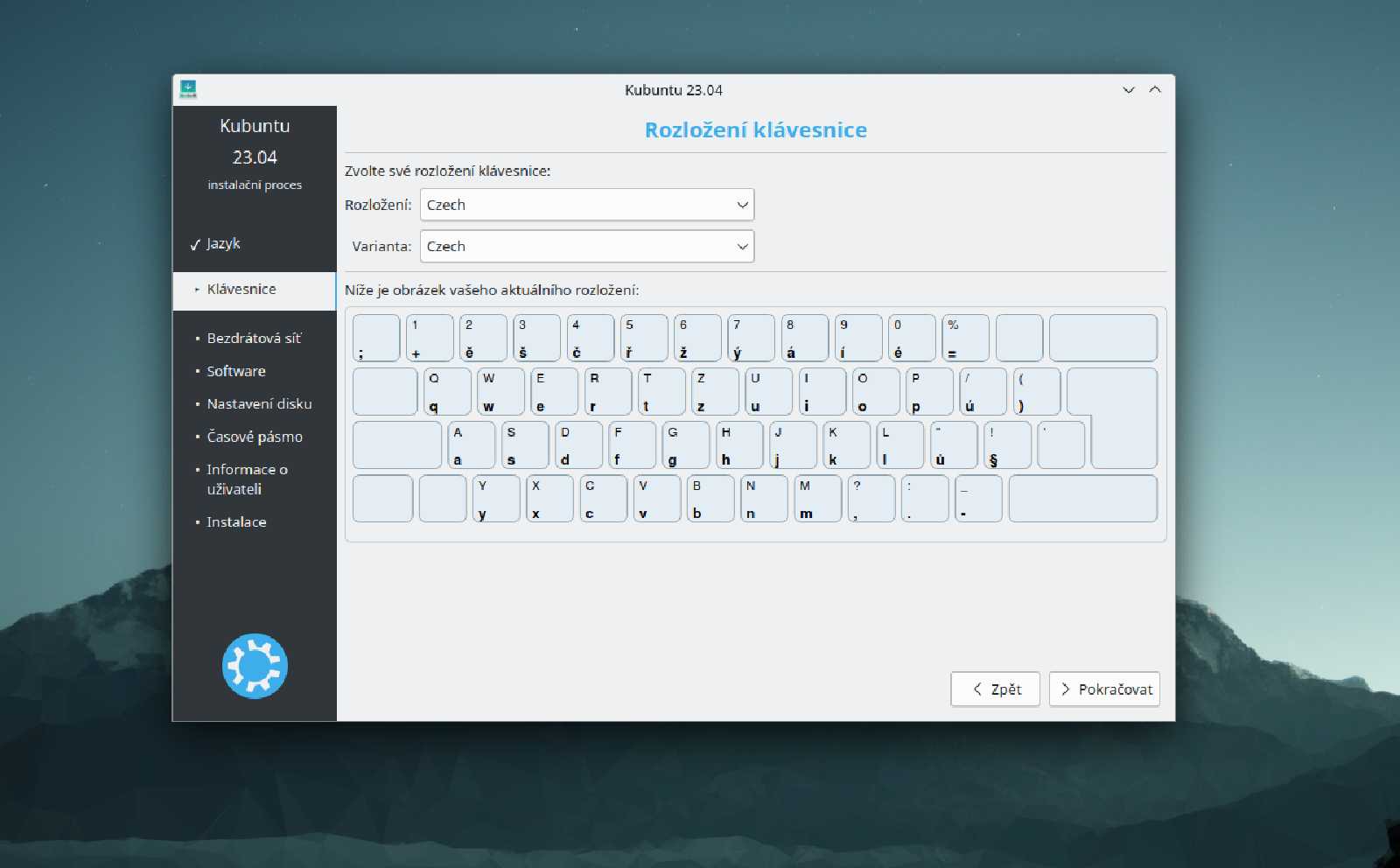Click the G key in keyboard preview
This screenshot has width=1400, height=868.
(686, 444)
